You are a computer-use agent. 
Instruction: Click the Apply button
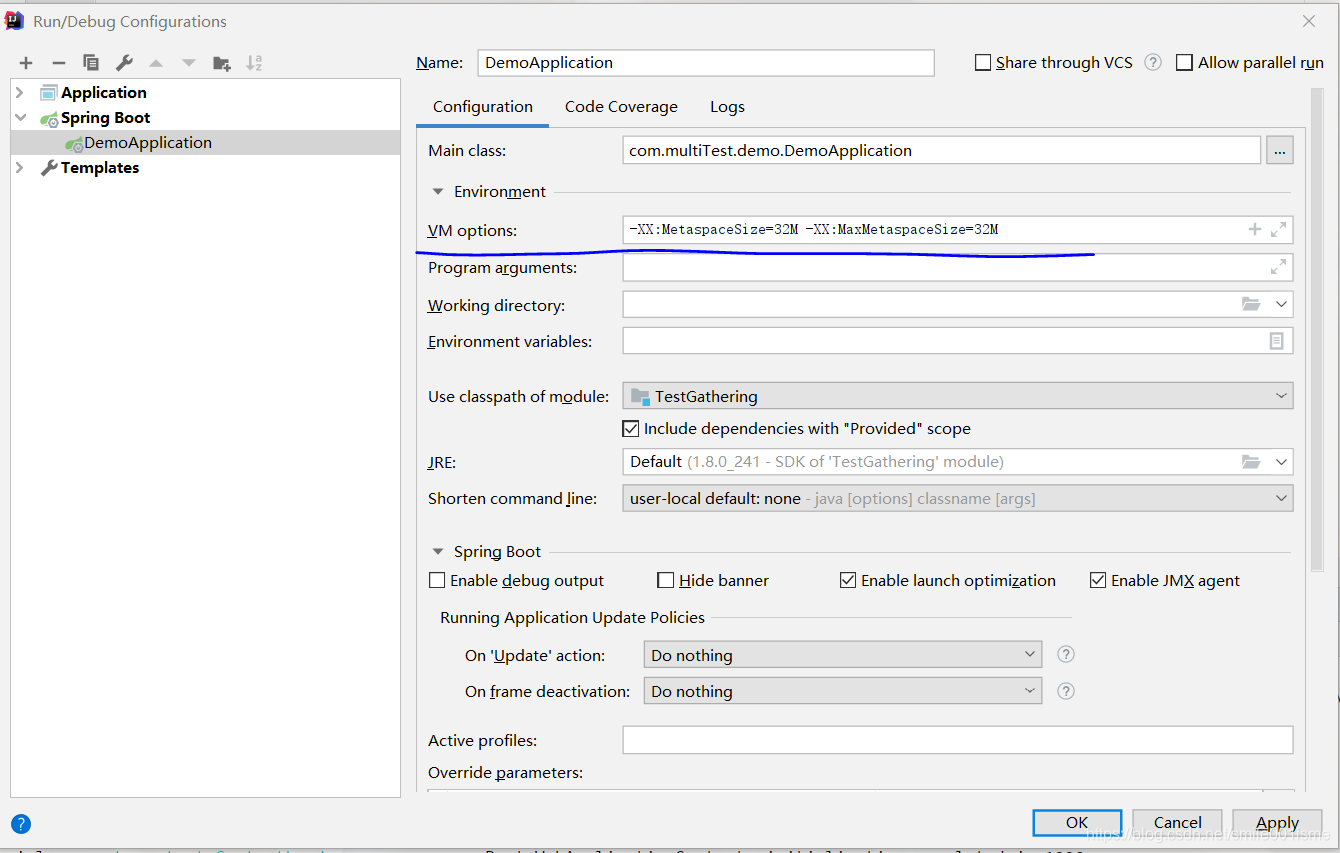1277,822
